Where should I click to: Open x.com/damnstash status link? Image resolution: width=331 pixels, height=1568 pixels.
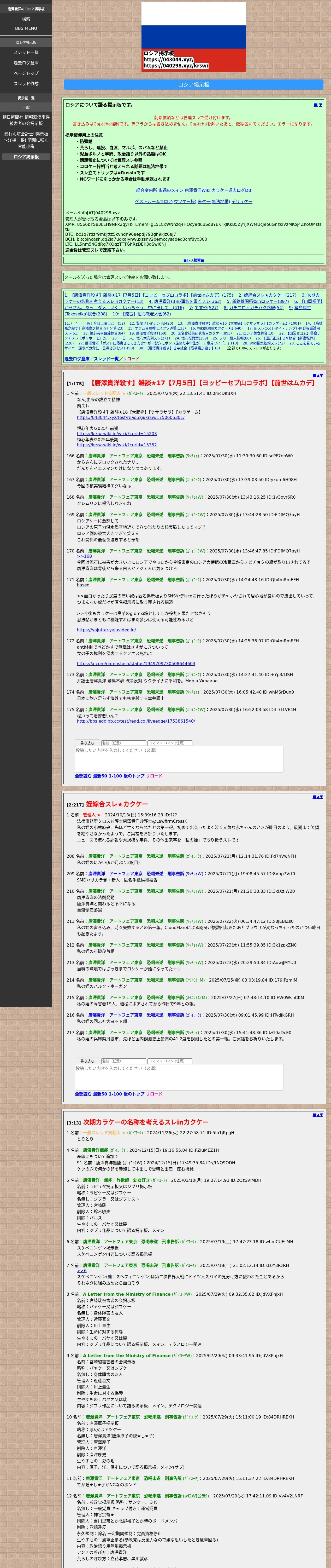click(136, 664)
